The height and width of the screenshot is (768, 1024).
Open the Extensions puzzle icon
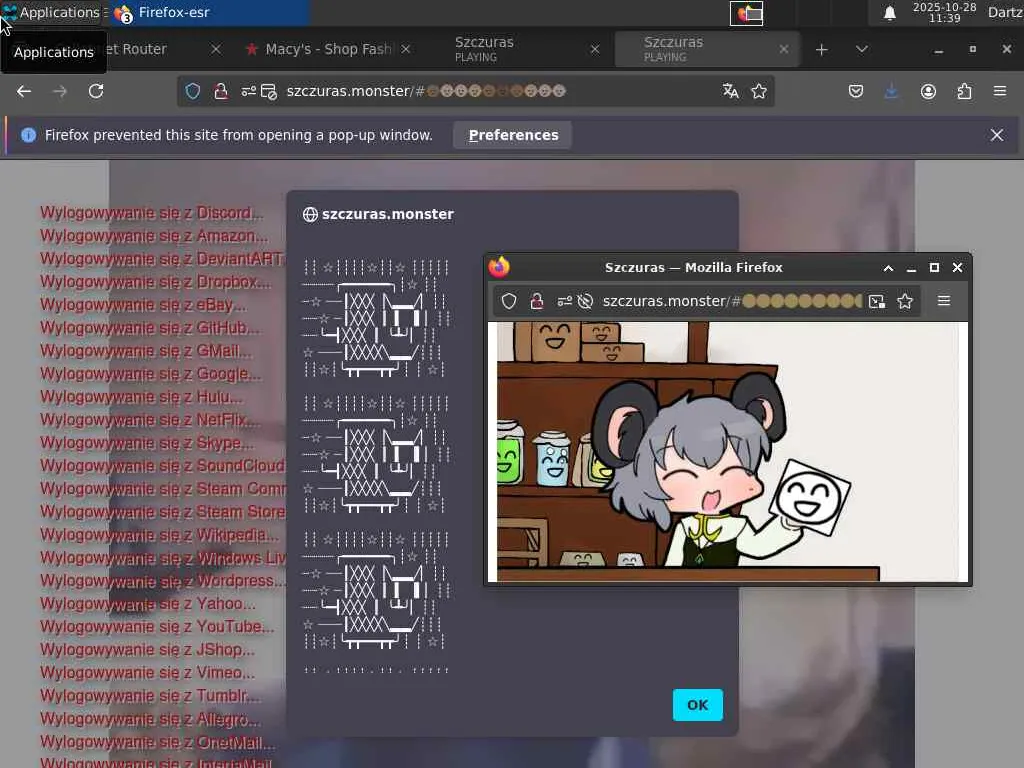pyautogui.click(x=964, y=91)
